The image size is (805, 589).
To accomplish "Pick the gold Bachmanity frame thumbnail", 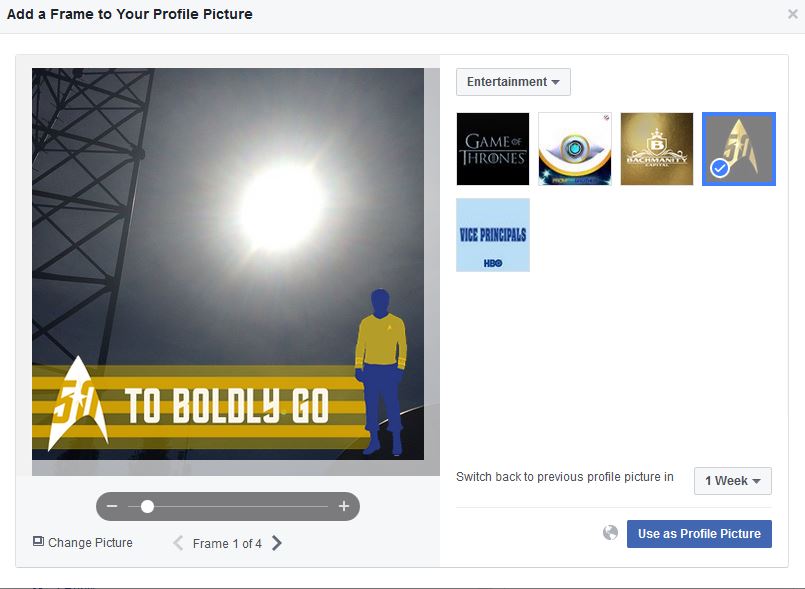I will 657,149.
